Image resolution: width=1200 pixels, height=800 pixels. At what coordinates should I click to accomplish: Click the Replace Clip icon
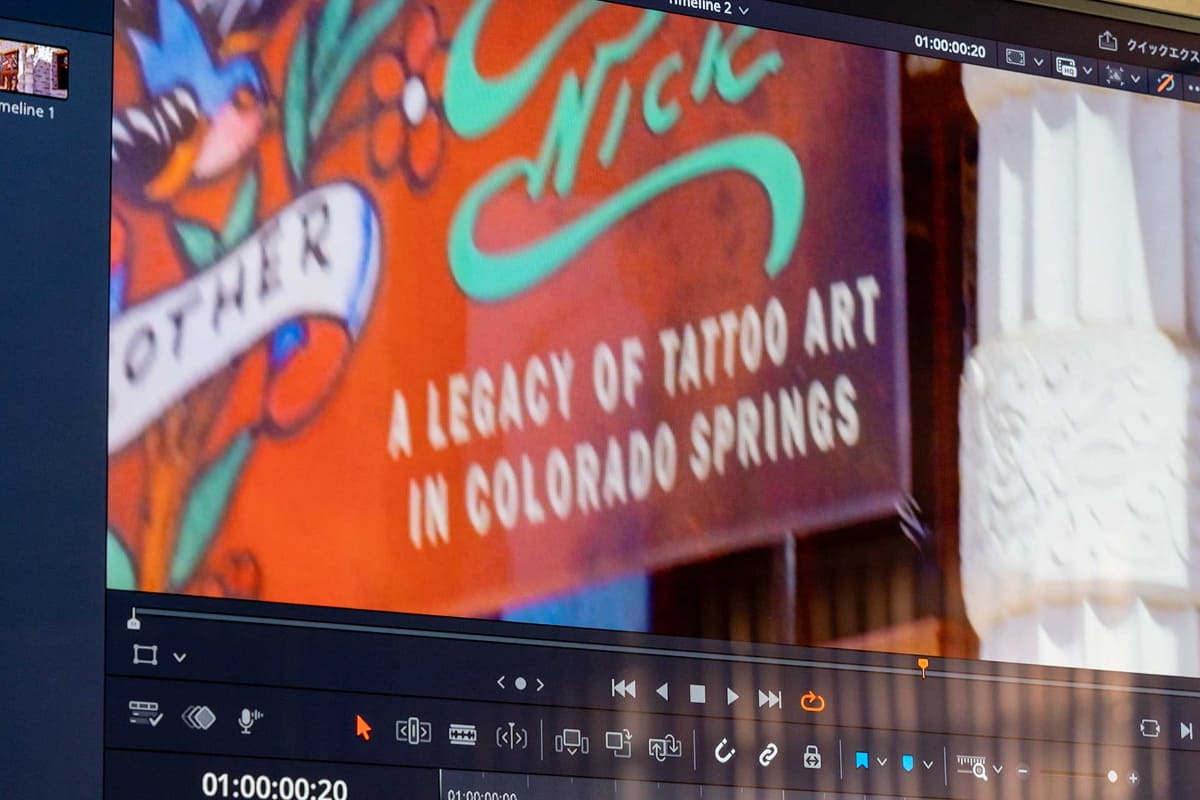coord(664,747)
